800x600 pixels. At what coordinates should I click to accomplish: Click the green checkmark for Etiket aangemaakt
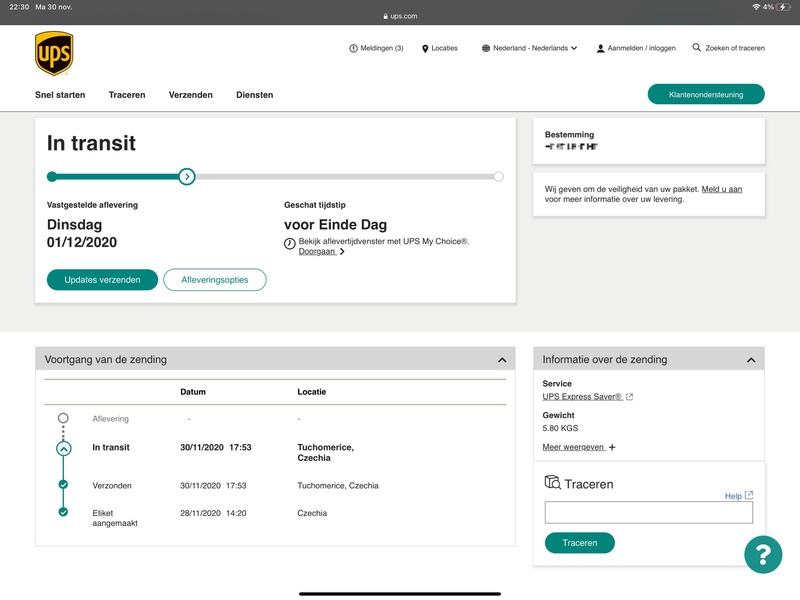(x=63, y=512)
